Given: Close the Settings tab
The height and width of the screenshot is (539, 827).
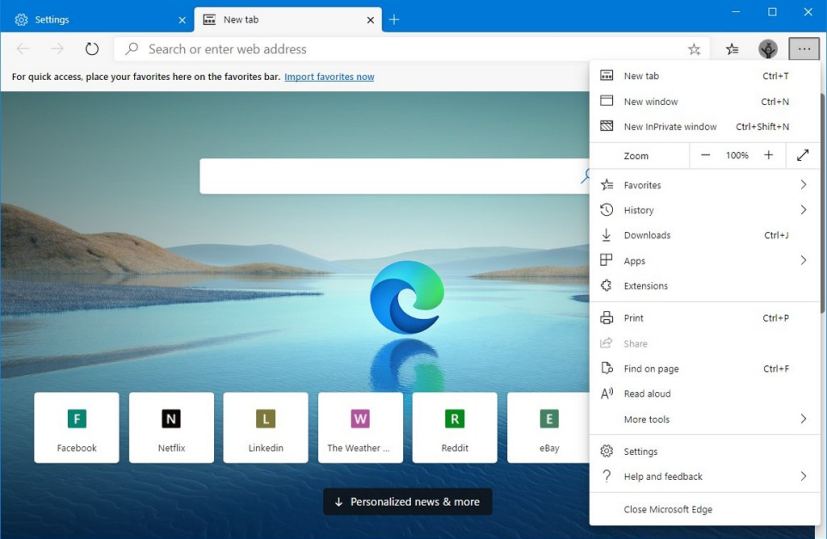Looking at the screenshot, I should pyautogui.click(x=182, y=20).
